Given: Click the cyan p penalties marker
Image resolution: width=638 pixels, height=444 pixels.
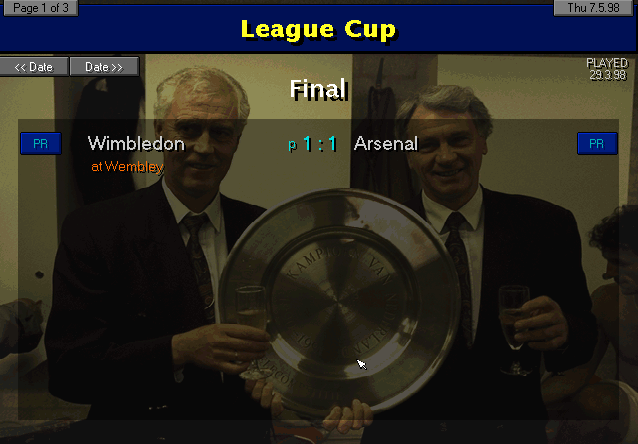Looking at the screenshot, I should coord(292,145).
